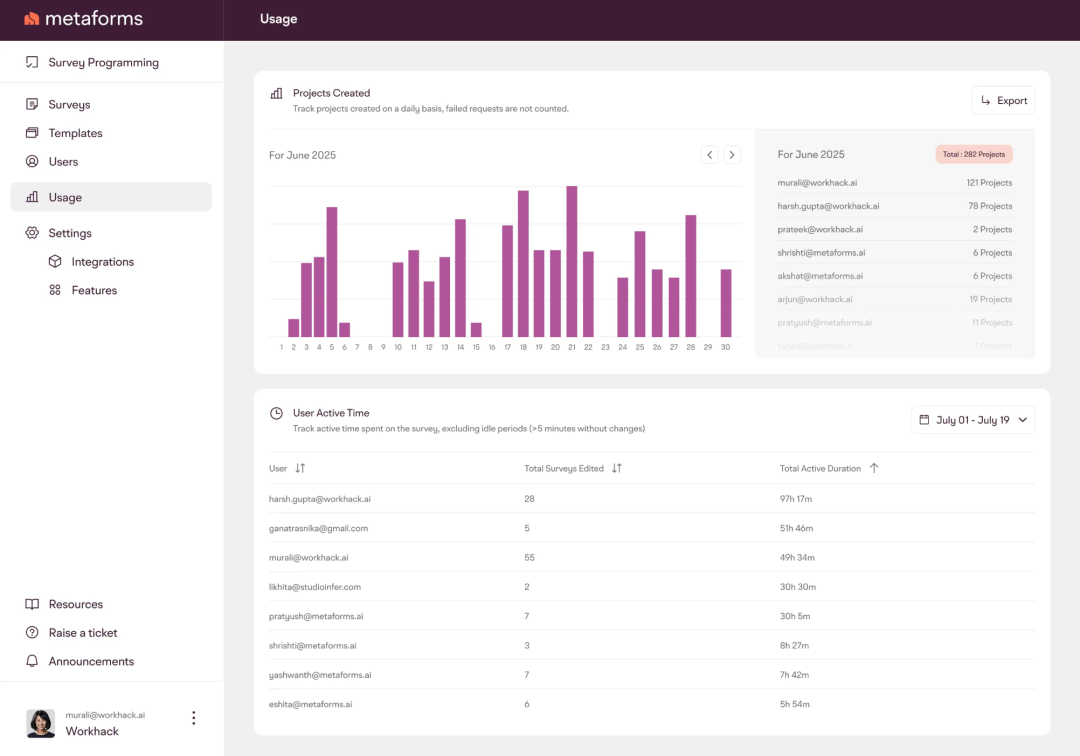
Task: Open account options three-dot menu
Action: coord(194,718)
